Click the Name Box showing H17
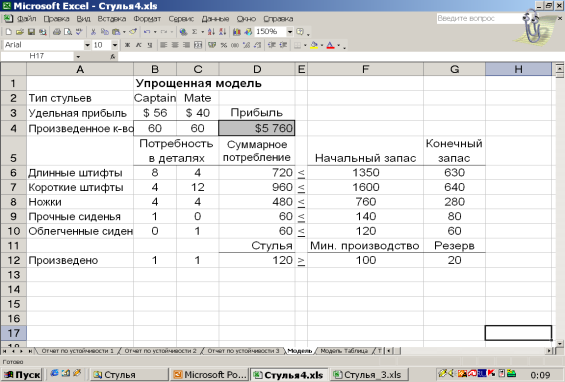This screenshot has width=565, height=382. click(37, 56)
